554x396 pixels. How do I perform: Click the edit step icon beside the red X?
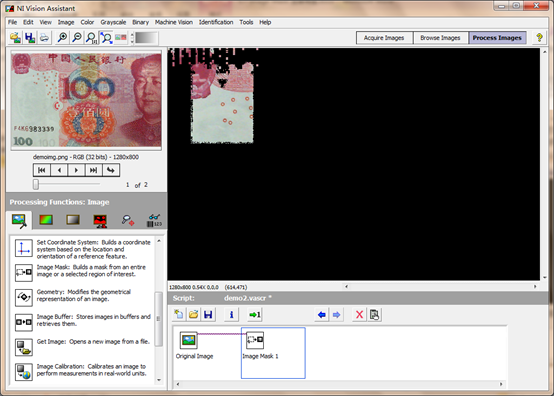pos(374,314)
